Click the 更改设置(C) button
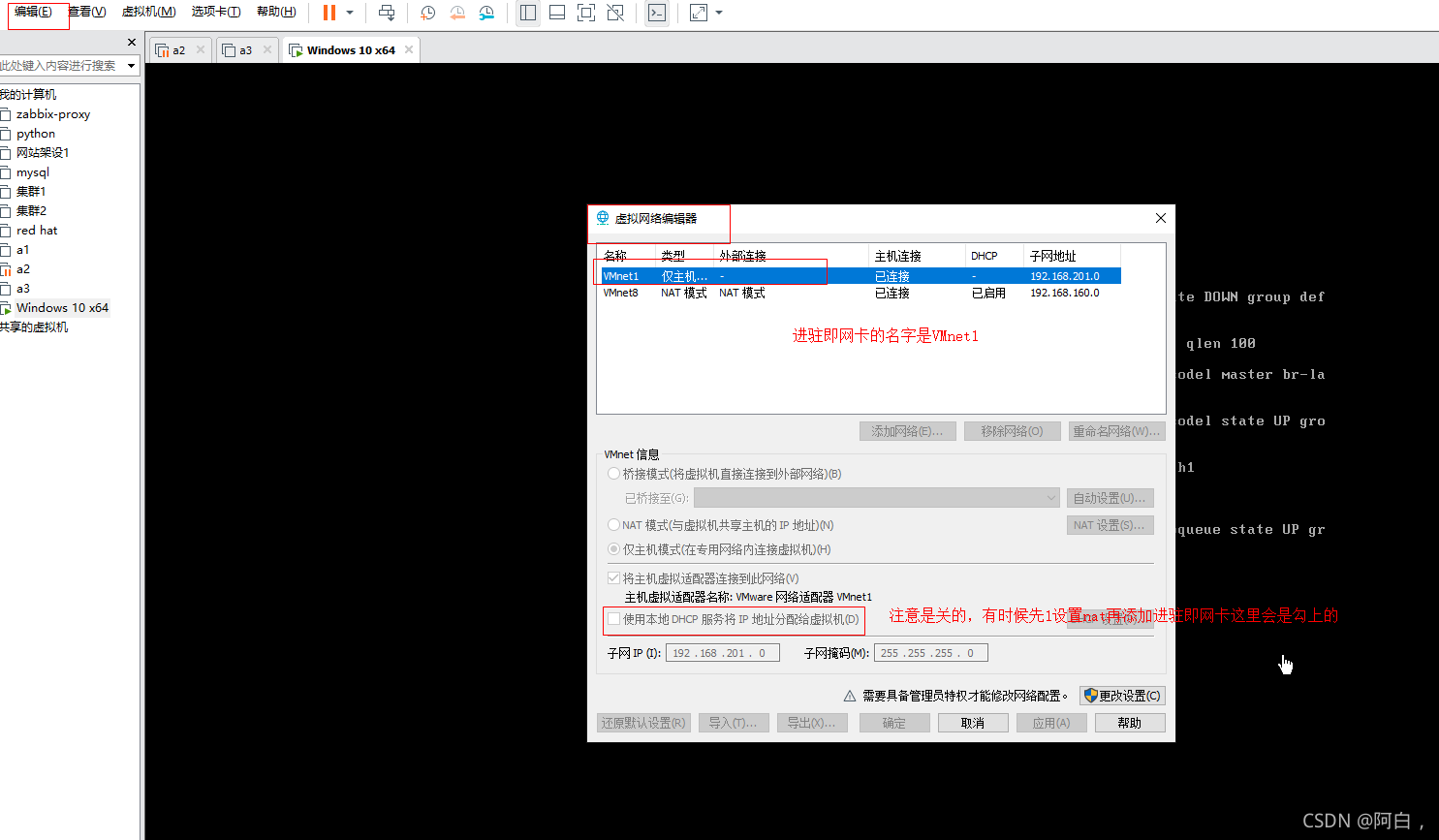 click(x=1122, y=696)
